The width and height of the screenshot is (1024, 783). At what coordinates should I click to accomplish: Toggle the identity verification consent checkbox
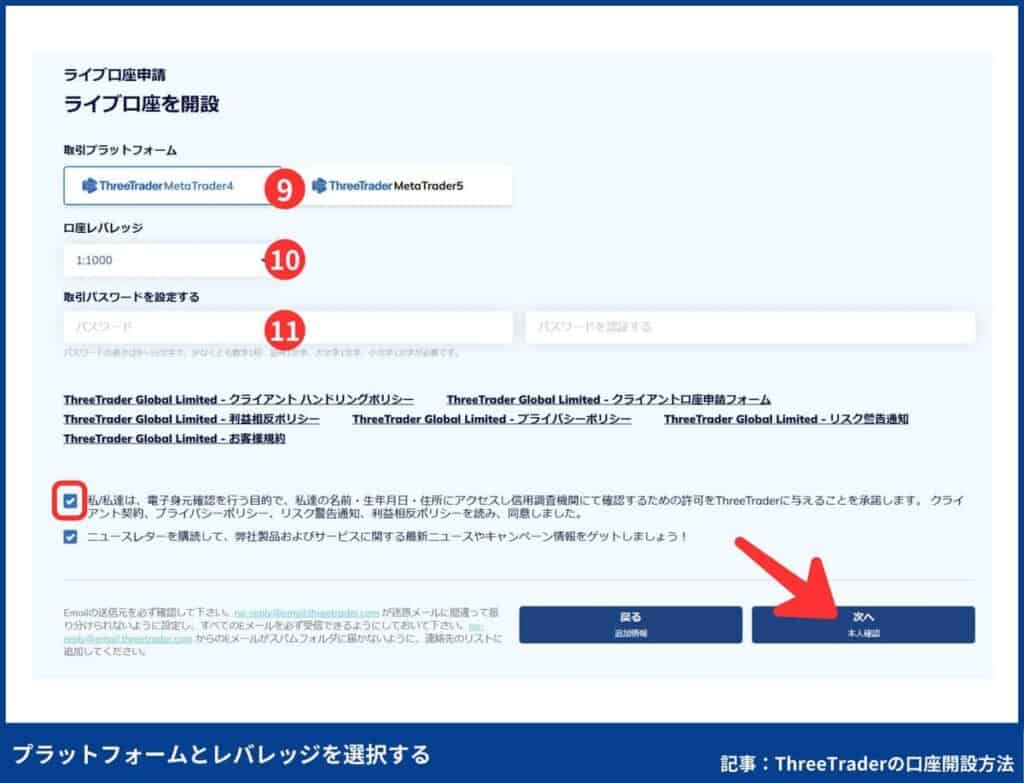coord(70,501)
